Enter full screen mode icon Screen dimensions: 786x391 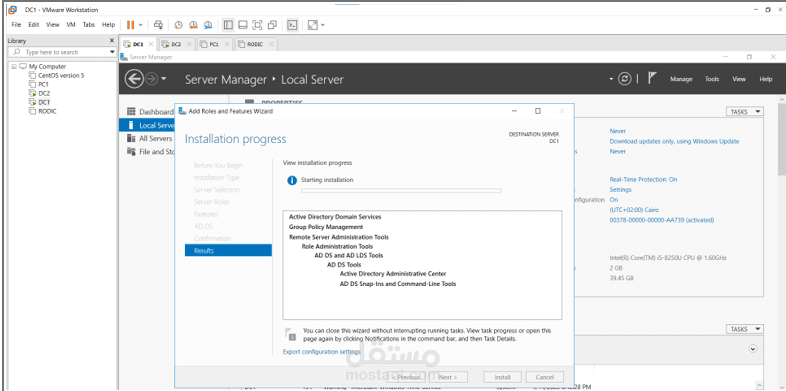(257, 25)
